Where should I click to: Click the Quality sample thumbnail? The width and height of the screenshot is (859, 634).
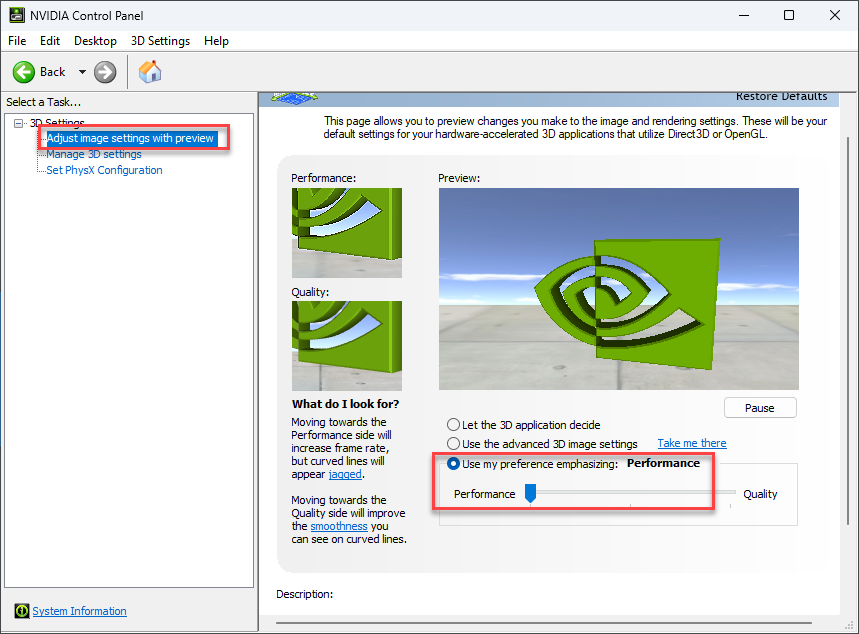coord(347,346)
